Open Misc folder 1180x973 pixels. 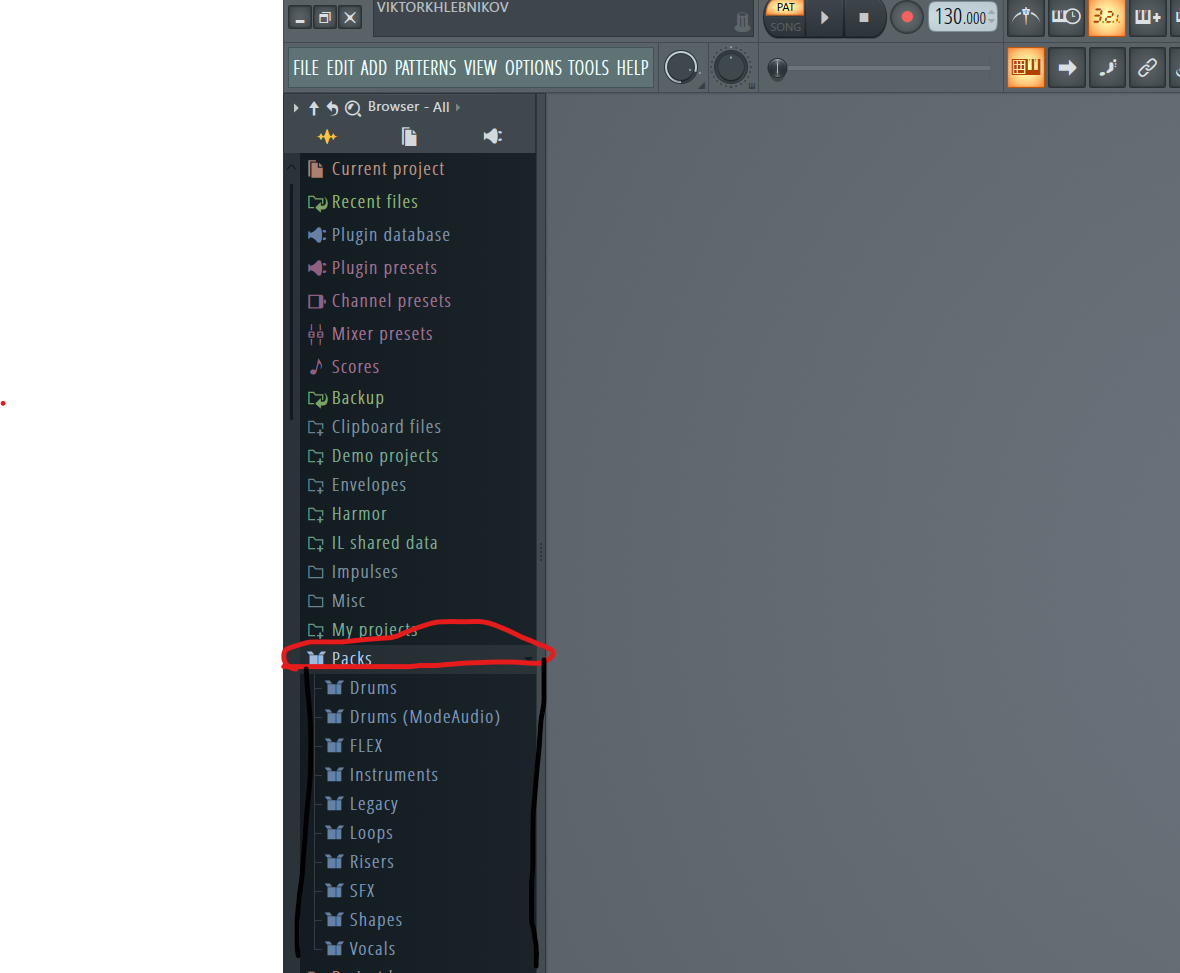click(418, 601)
